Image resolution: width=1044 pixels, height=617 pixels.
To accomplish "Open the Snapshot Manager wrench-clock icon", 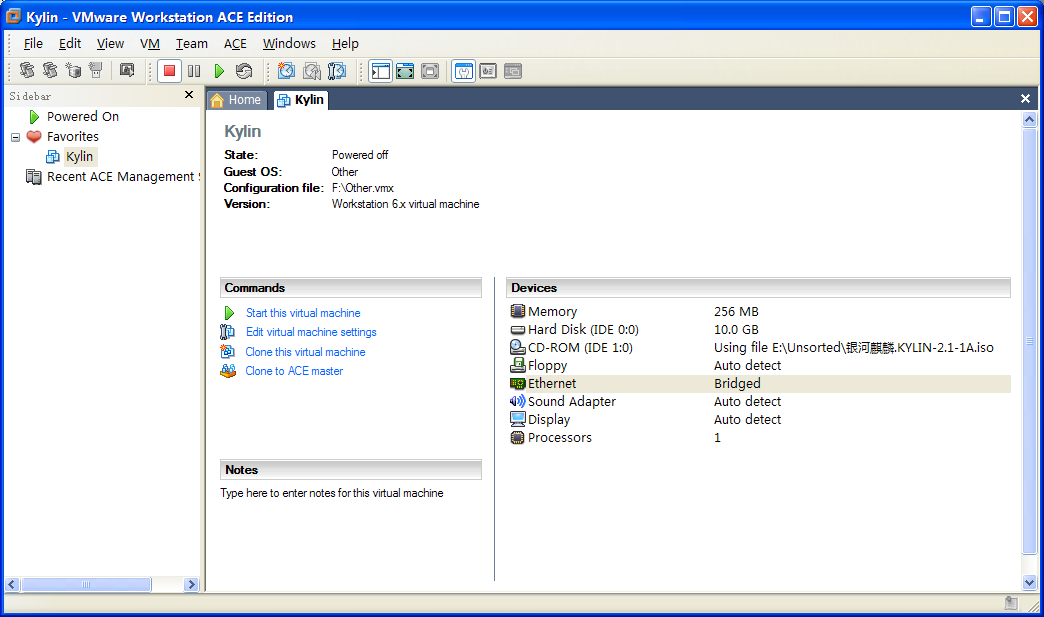I will (337, 71).
